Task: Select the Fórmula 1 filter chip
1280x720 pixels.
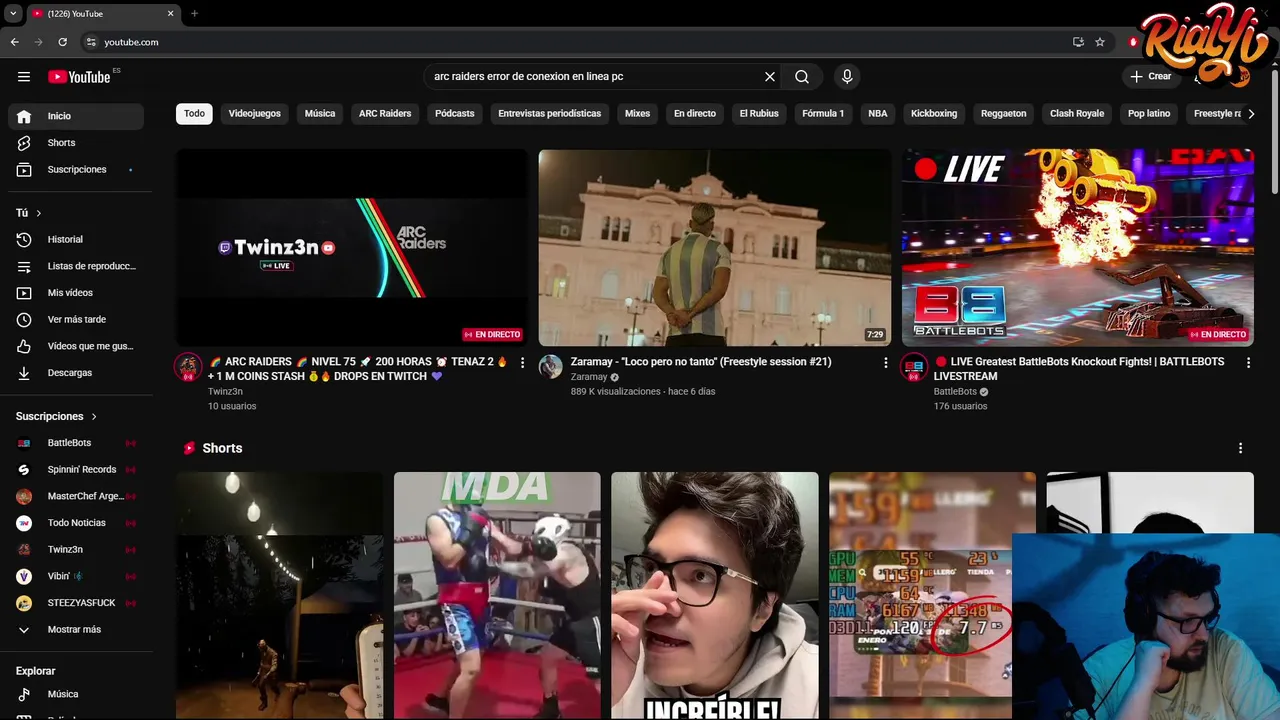Action: click(823, 114)
